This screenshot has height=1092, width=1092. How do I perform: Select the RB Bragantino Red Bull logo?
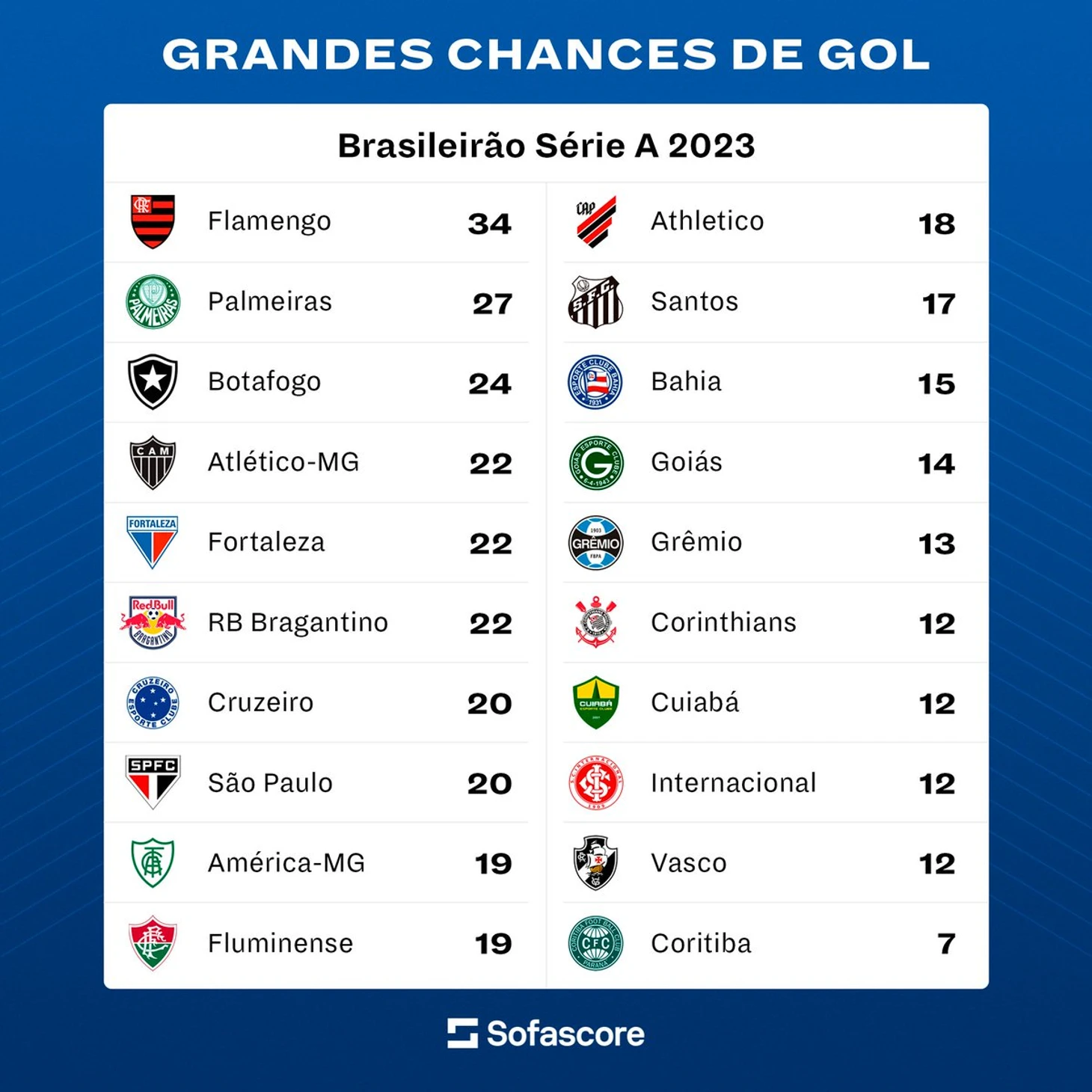[153, 622]
